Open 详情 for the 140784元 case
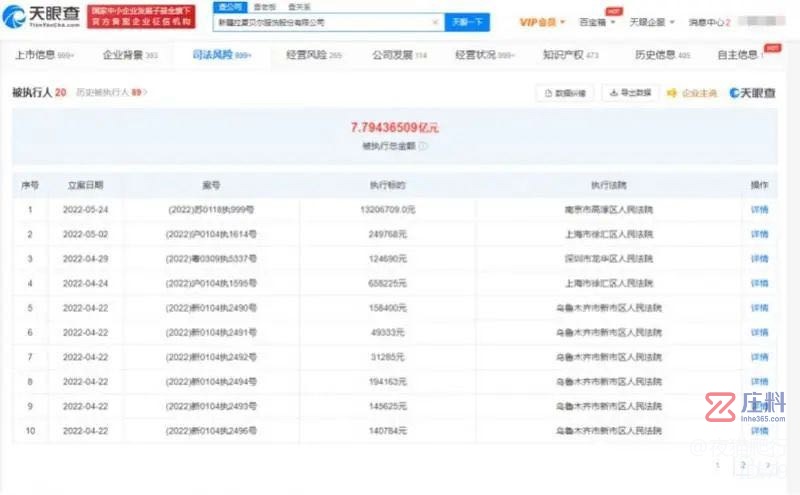Image resolution: width=800 pixels, height=495 pixels. [x=759, y=431]
